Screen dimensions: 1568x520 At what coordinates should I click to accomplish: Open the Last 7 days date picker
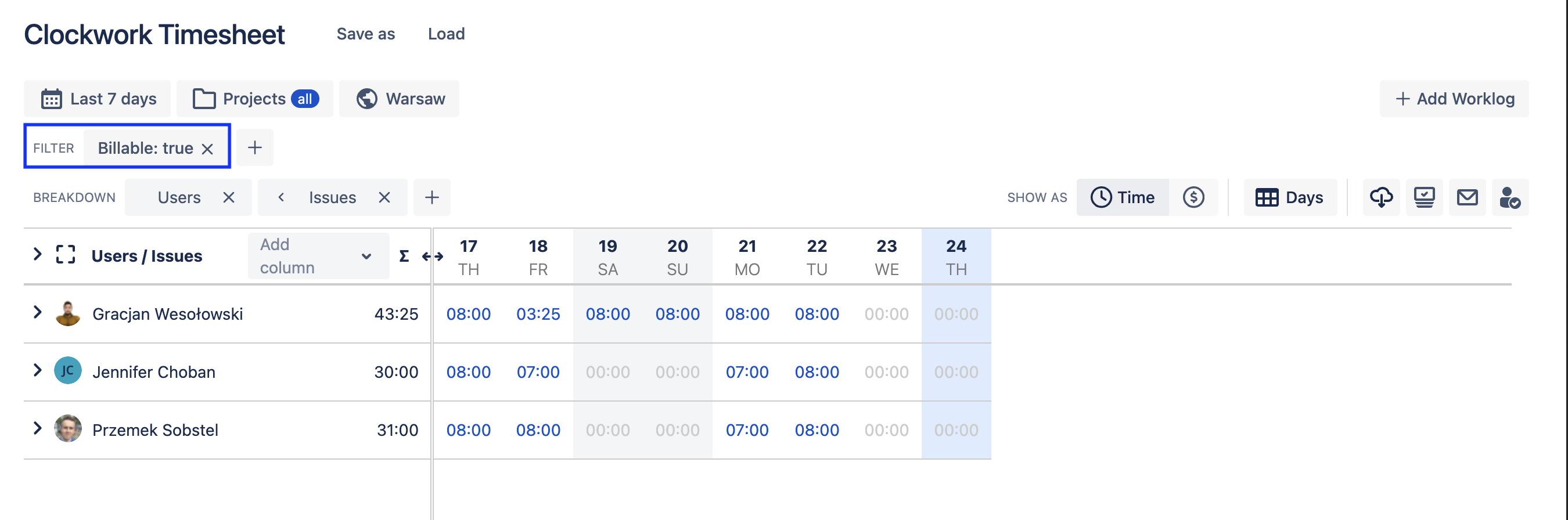pyautogui.click(x=98, y=99)
